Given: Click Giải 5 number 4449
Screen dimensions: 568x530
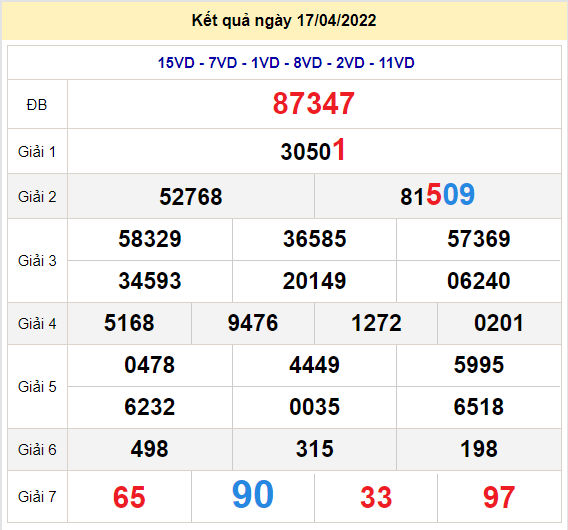Looking at the screenshot, I should (x=314, y=365).
